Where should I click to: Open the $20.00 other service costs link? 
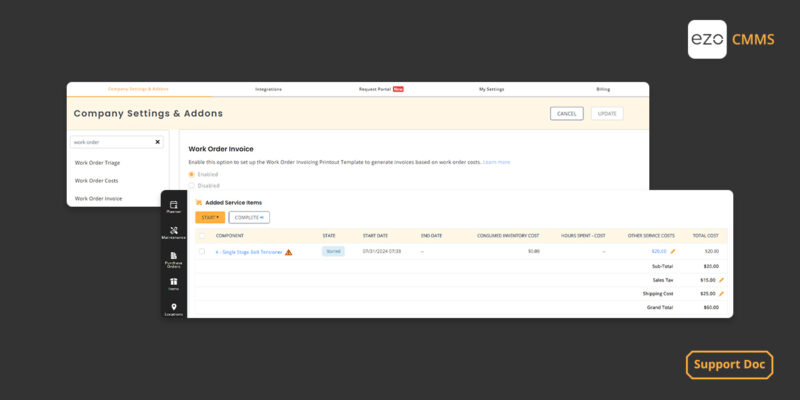click(659, 251)
